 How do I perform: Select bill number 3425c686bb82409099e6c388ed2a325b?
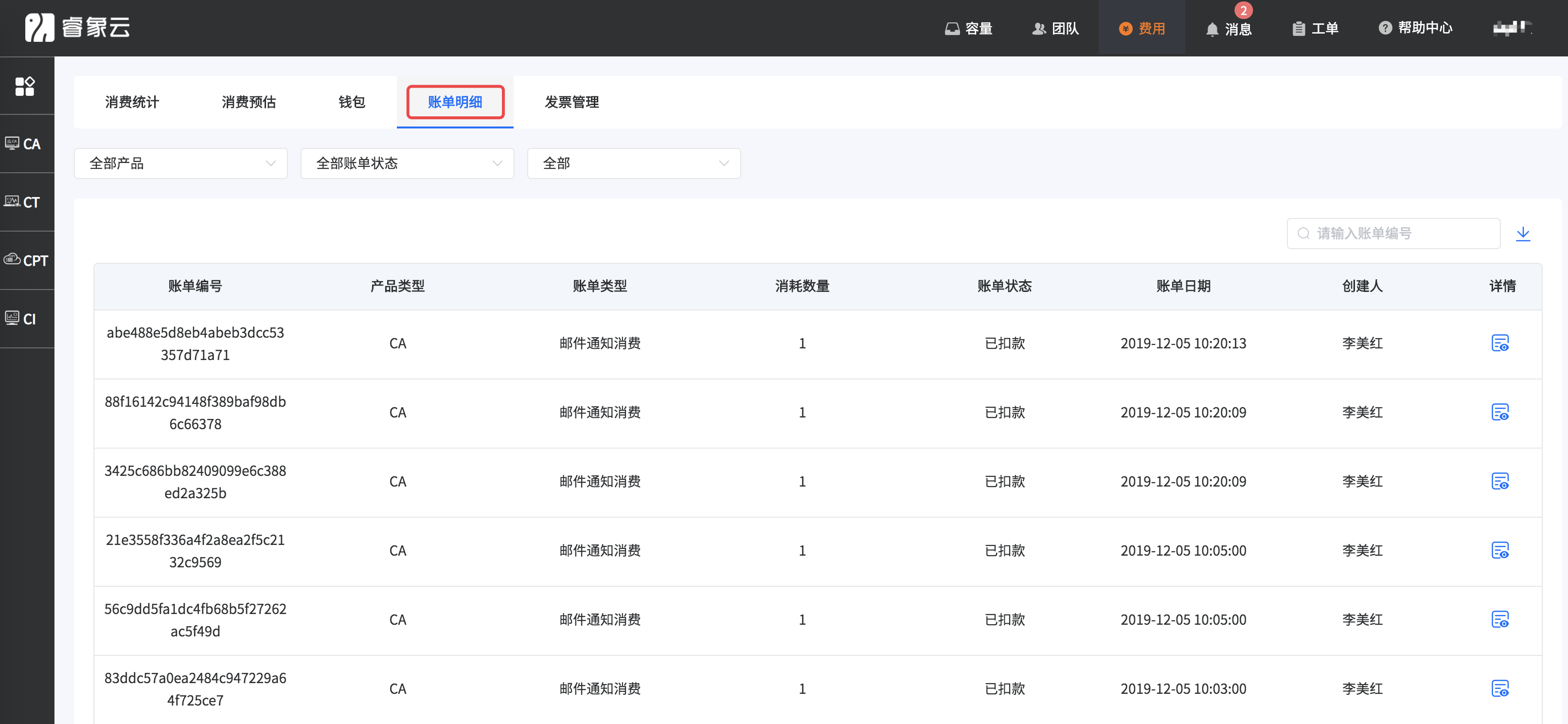[x=195, y=482]
